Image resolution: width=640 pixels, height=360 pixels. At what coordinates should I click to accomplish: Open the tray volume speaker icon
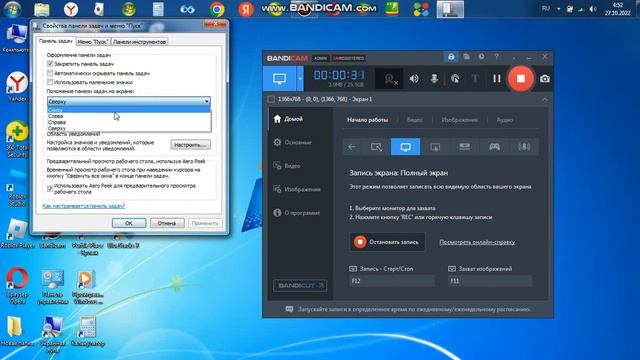593,9
